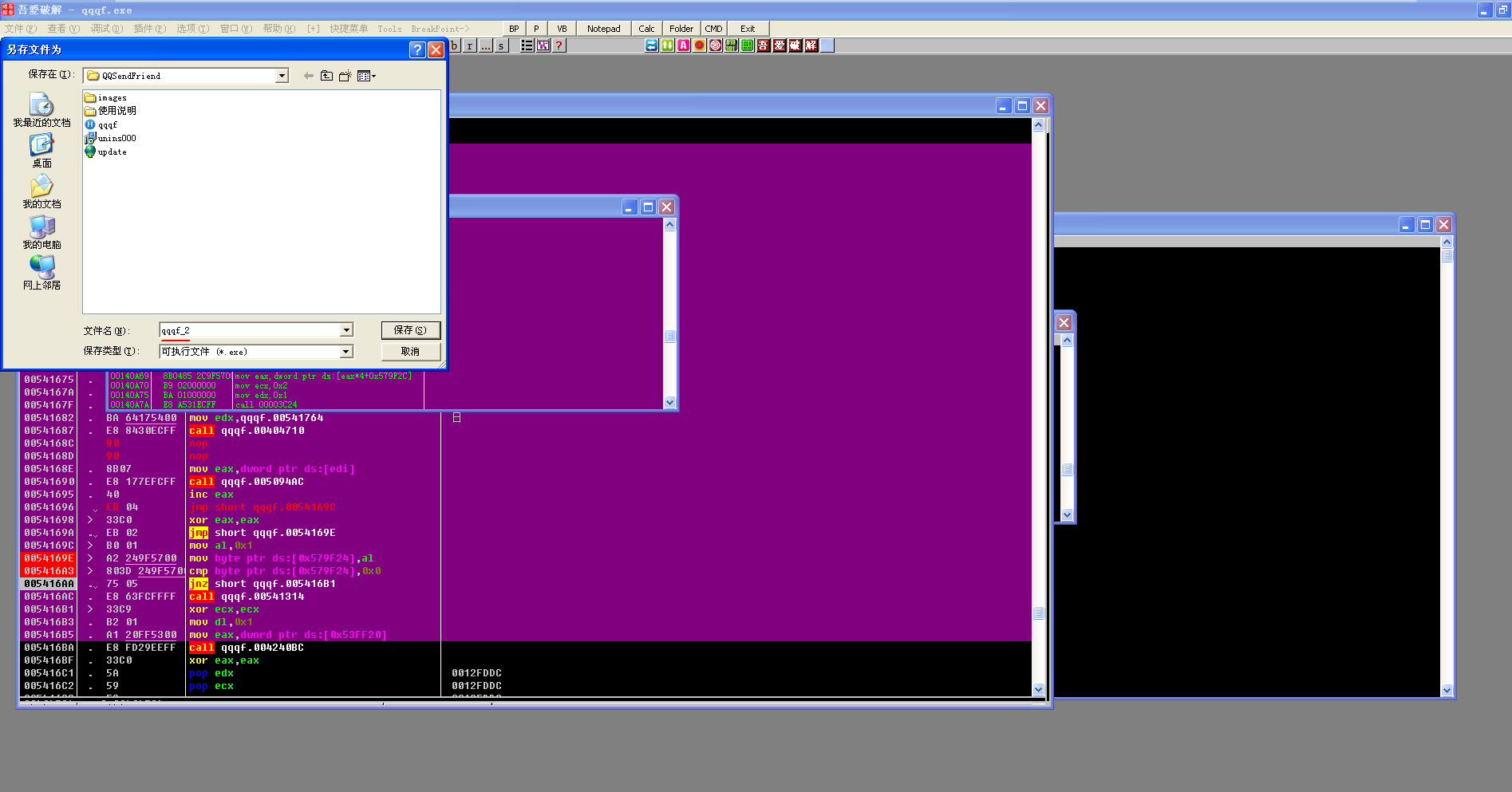1512x792 pixels.
Task: Open the Tools menu
Action: pos(389,29)
